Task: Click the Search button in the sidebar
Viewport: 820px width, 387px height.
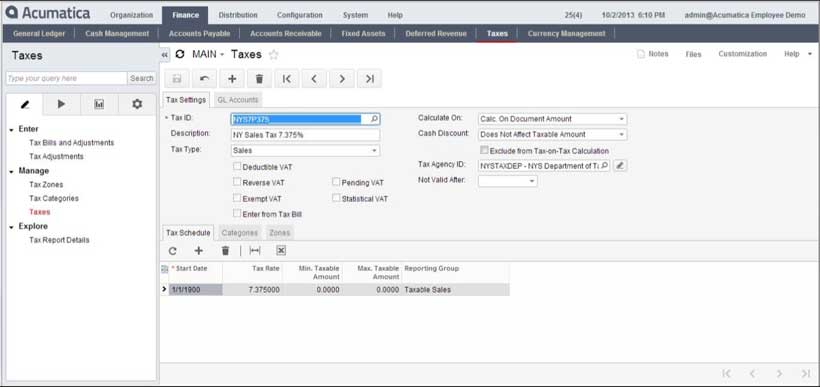Action: [x=142, y=78]
